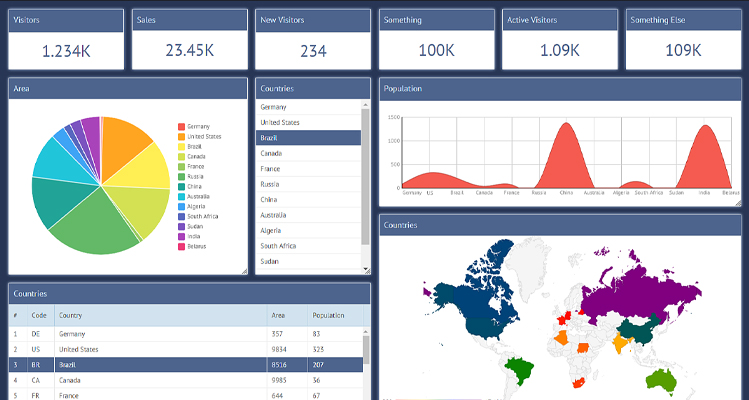Toggle Sudan purple legend swatch

[182, 227]
